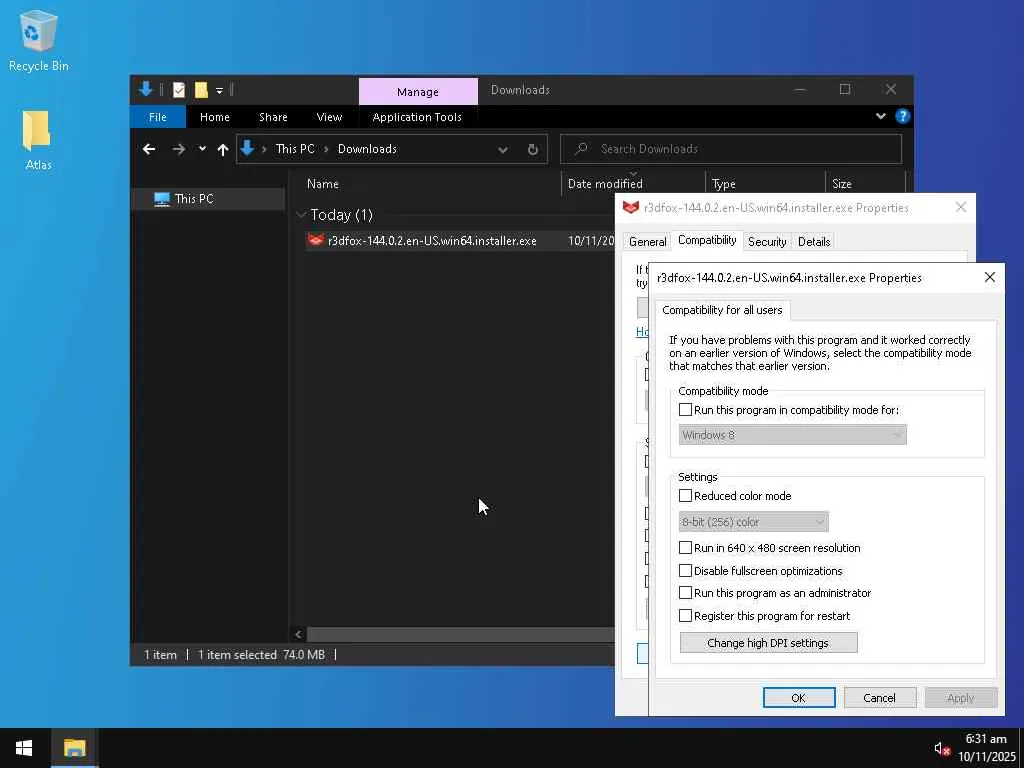Click the Manage contextual tab
The height and width of the screenshot is (768, 1024).
point(418,92)
